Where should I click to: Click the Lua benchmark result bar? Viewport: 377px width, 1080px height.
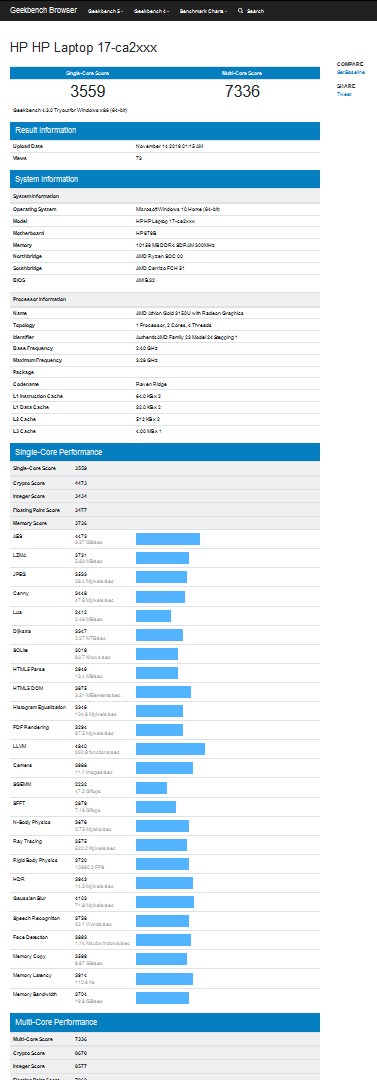pos(154,616)
